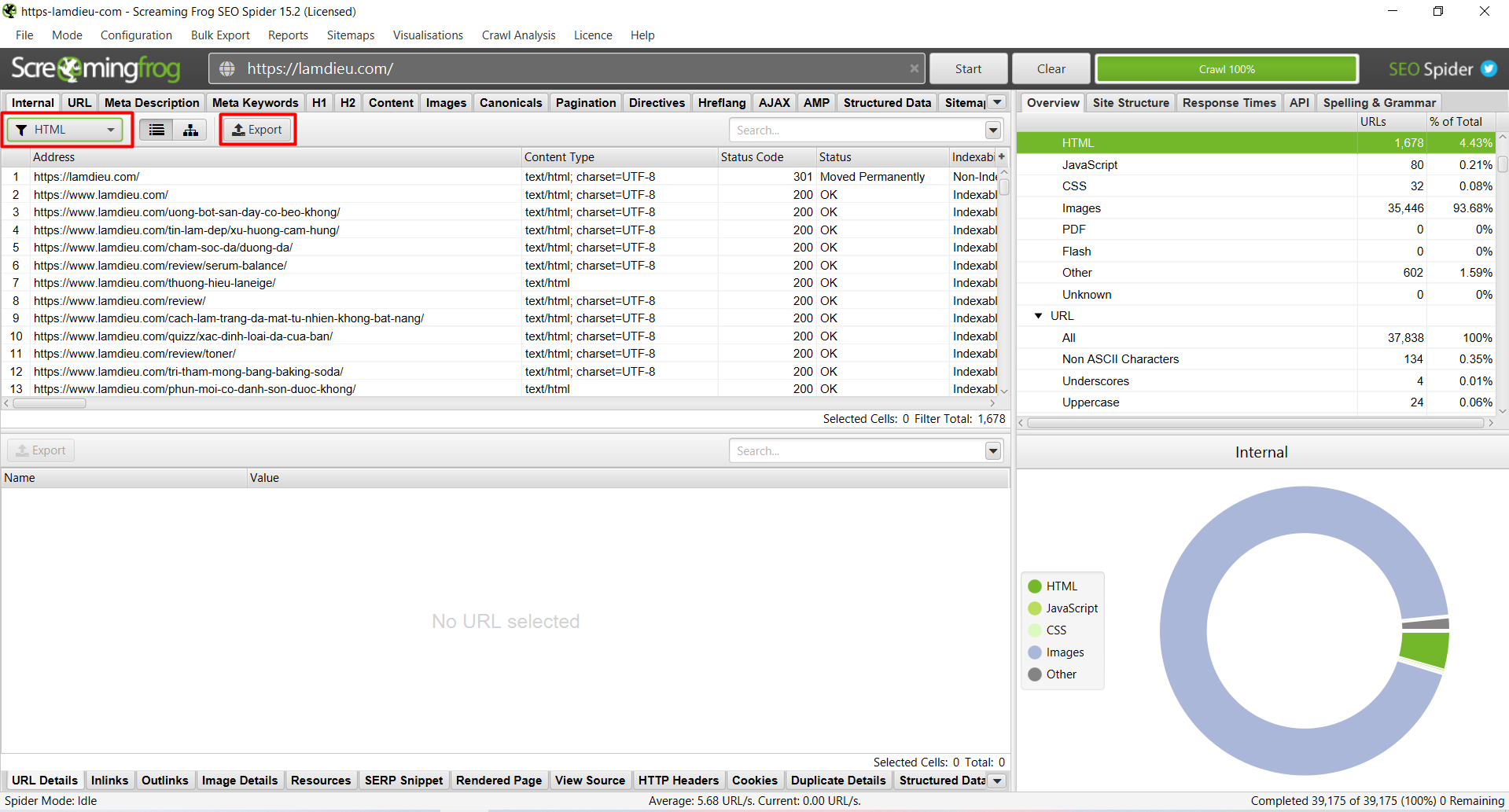Click the Other legend color dot
Viewport: 1509px width, 812px height.
pos(1035,674)
